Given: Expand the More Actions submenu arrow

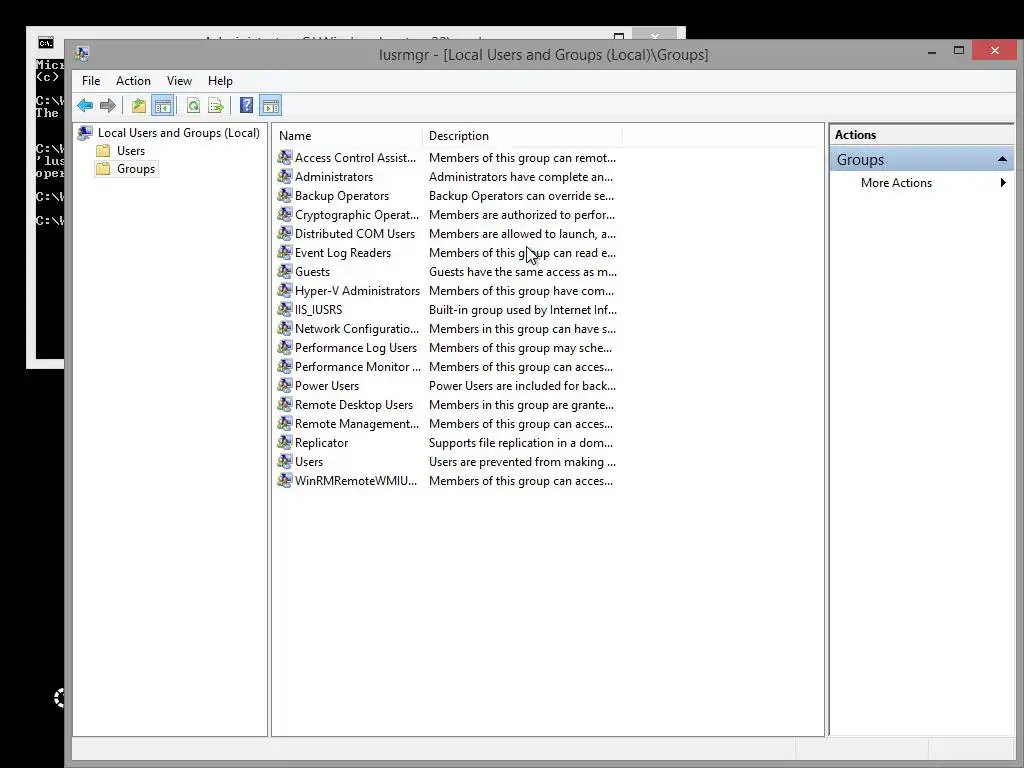Looking at the screenshot, I should (x=1003, y=183).
